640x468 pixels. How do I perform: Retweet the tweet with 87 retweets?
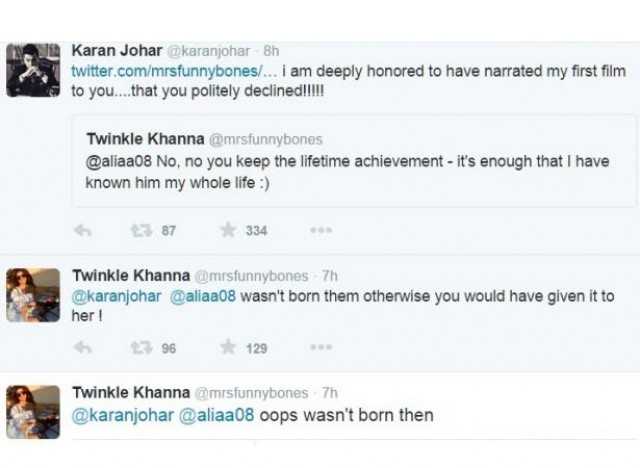pos(142,230)
